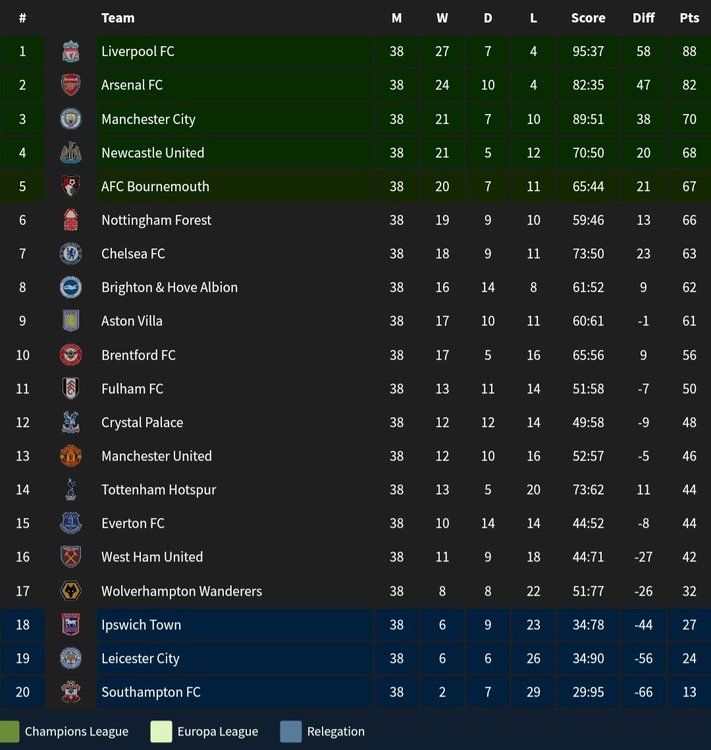Click the Relegation blue legend swatch
The image size is (711, 750).
(291, 731)
